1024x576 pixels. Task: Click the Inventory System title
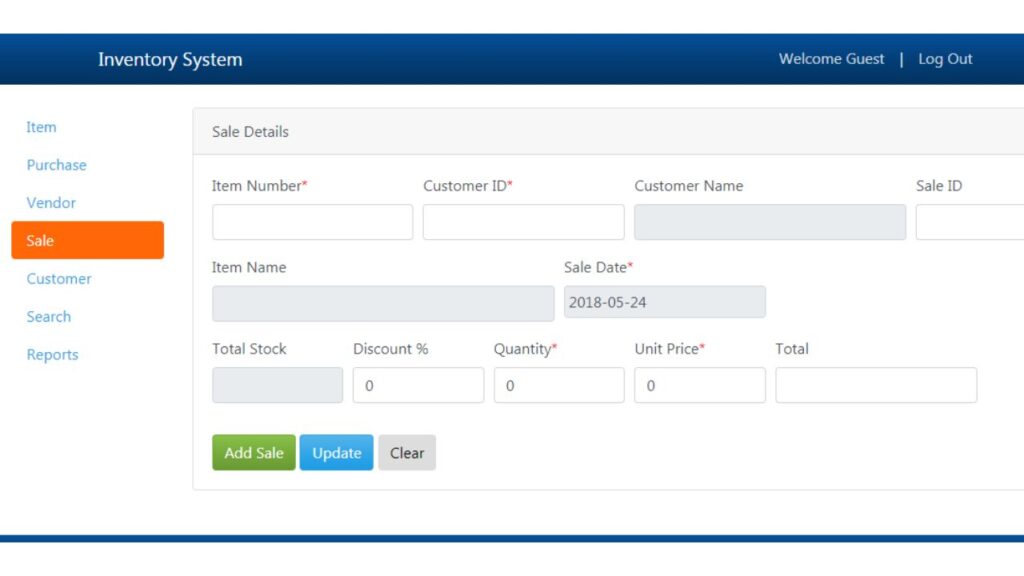coord(170,59)
